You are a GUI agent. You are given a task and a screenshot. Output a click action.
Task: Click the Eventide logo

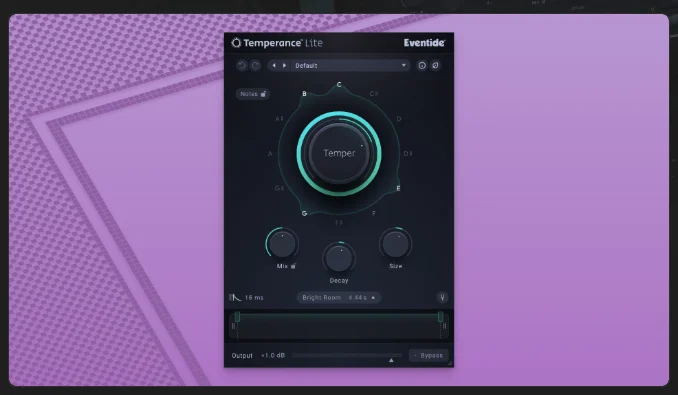coord(424,43)
